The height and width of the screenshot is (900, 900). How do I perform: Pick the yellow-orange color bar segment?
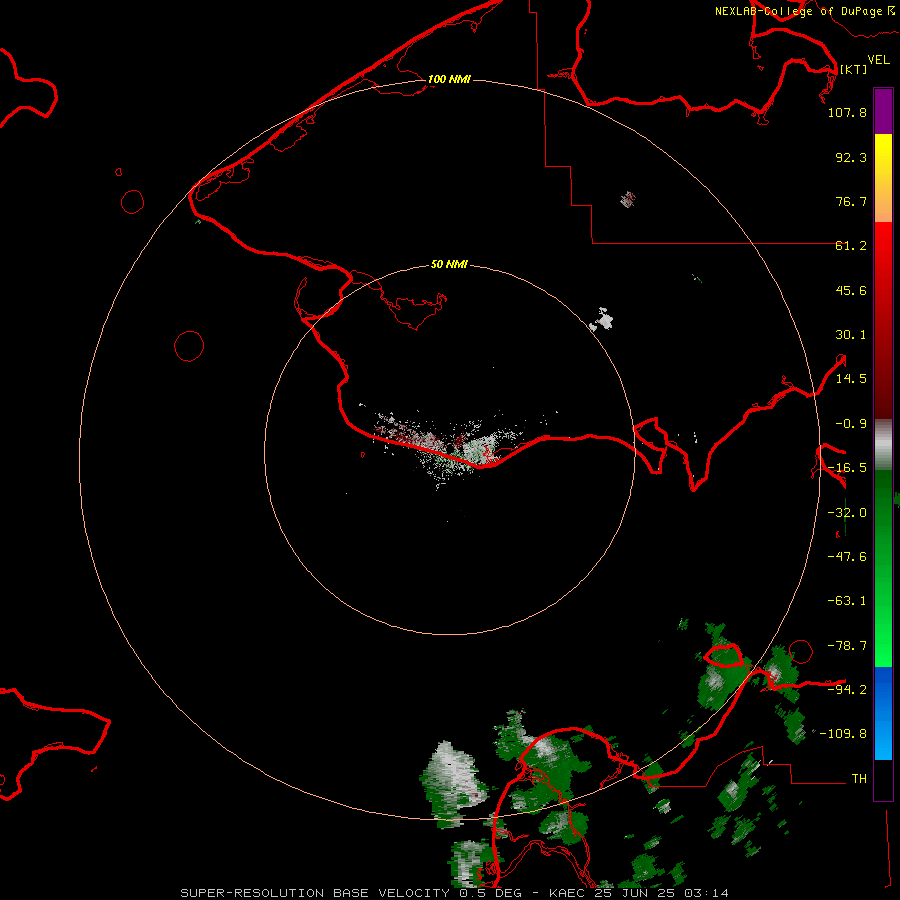(x=883, y=178)
